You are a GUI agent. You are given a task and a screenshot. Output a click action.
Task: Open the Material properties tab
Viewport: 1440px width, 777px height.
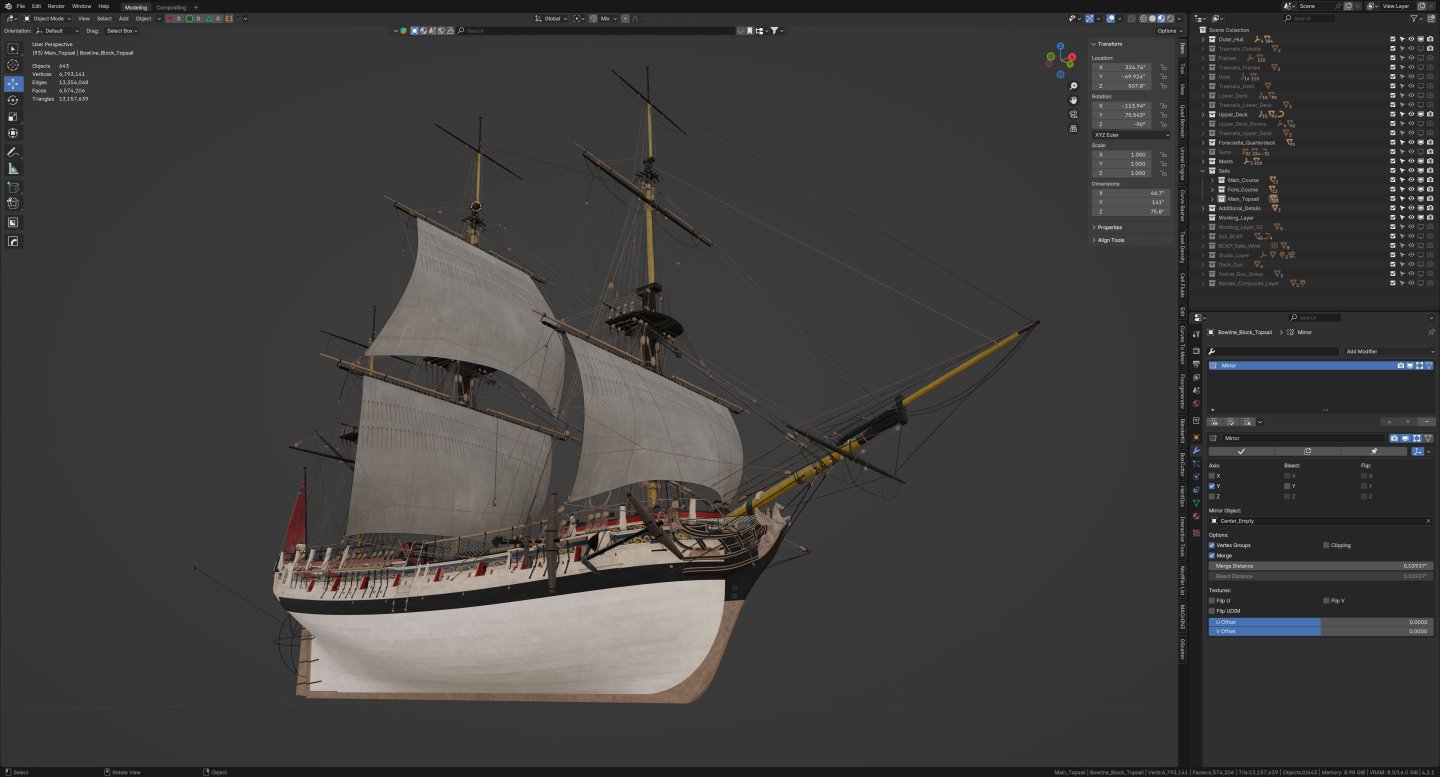[1196, 517]
